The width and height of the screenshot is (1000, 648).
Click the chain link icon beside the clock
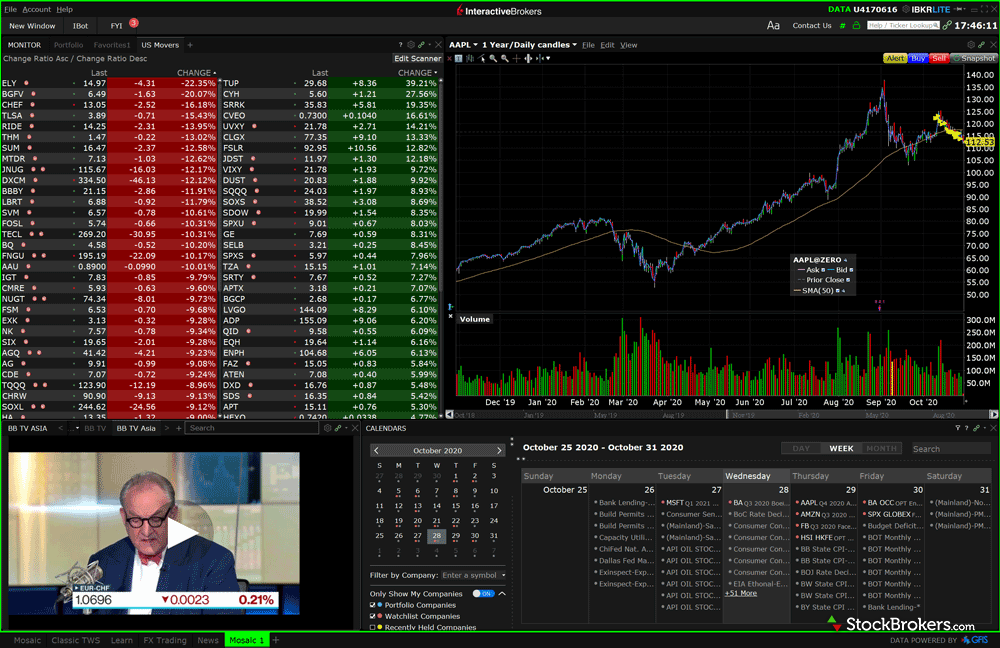click(946, 26)
